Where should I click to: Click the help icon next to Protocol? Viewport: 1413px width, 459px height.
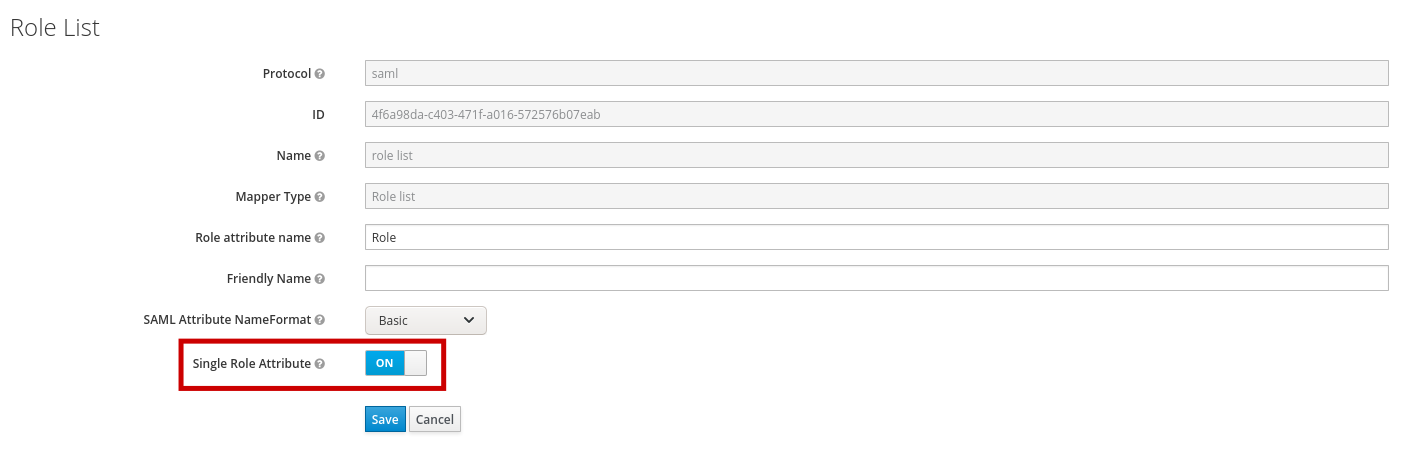point(320,74)
